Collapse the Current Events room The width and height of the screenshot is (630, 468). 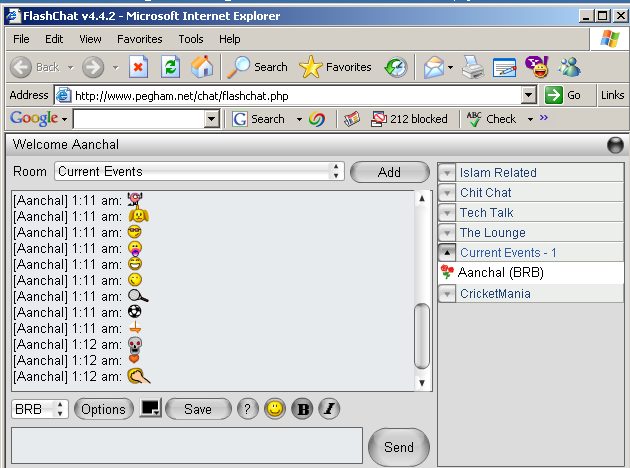(447, 253)
